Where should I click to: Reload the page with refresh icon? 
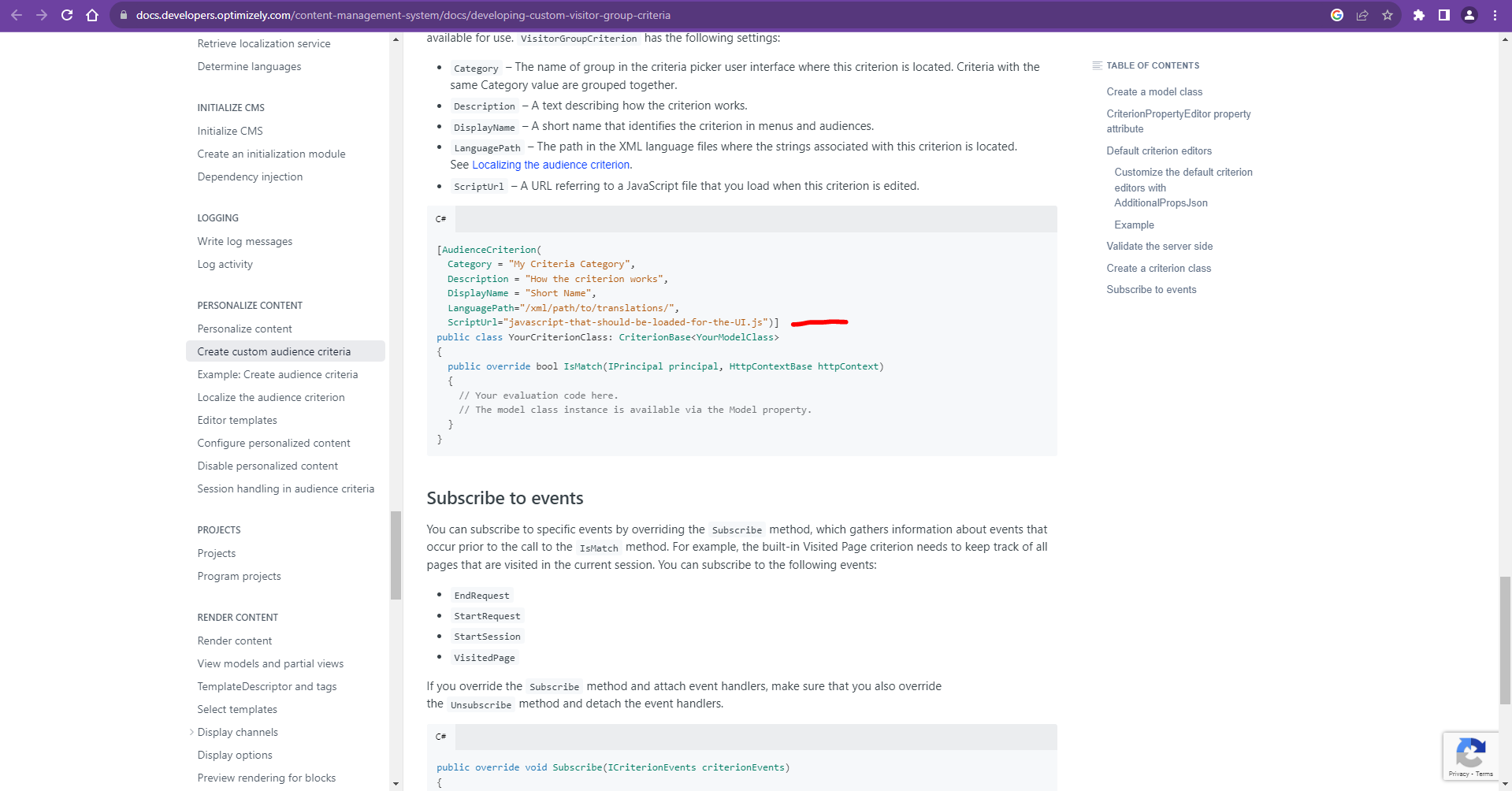click(x=67, y=15)
